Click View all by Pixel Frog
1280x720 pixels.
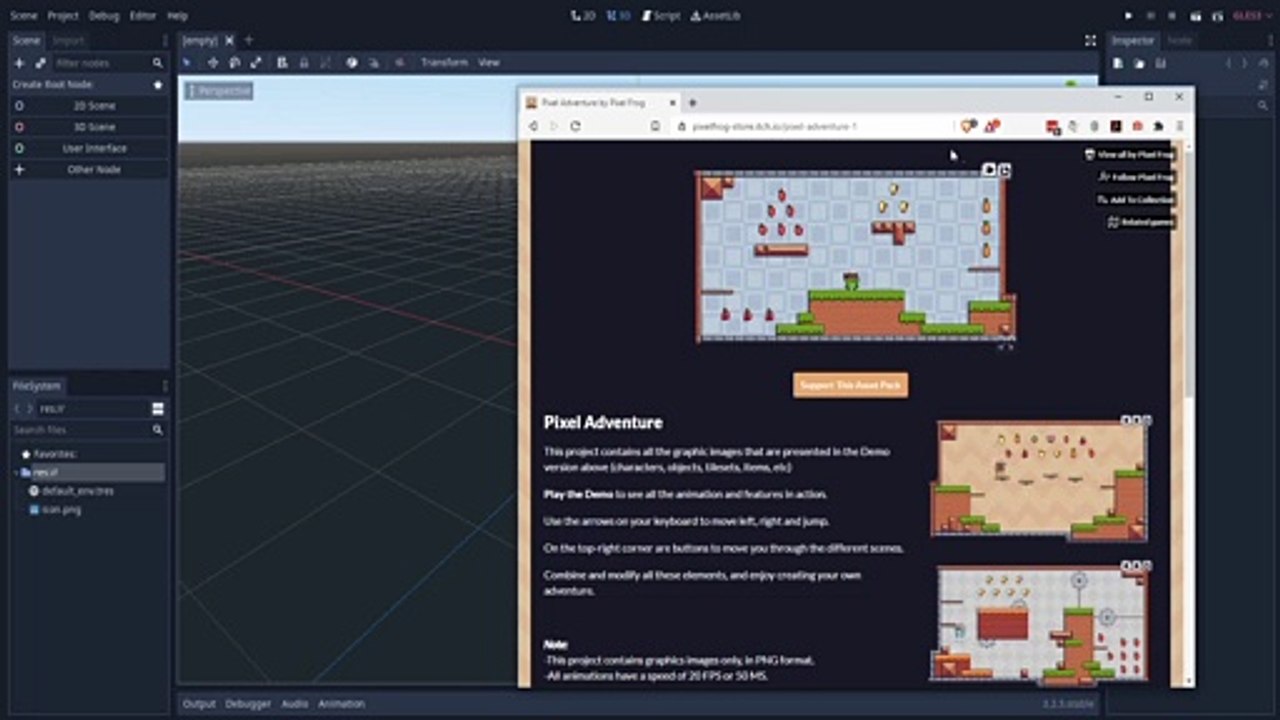(x=1129, y=155)
